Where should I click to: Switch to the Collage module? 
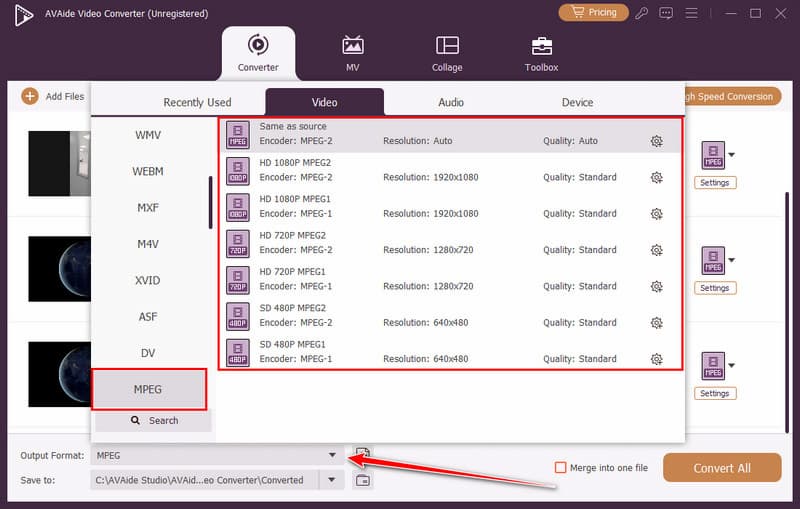447,53
